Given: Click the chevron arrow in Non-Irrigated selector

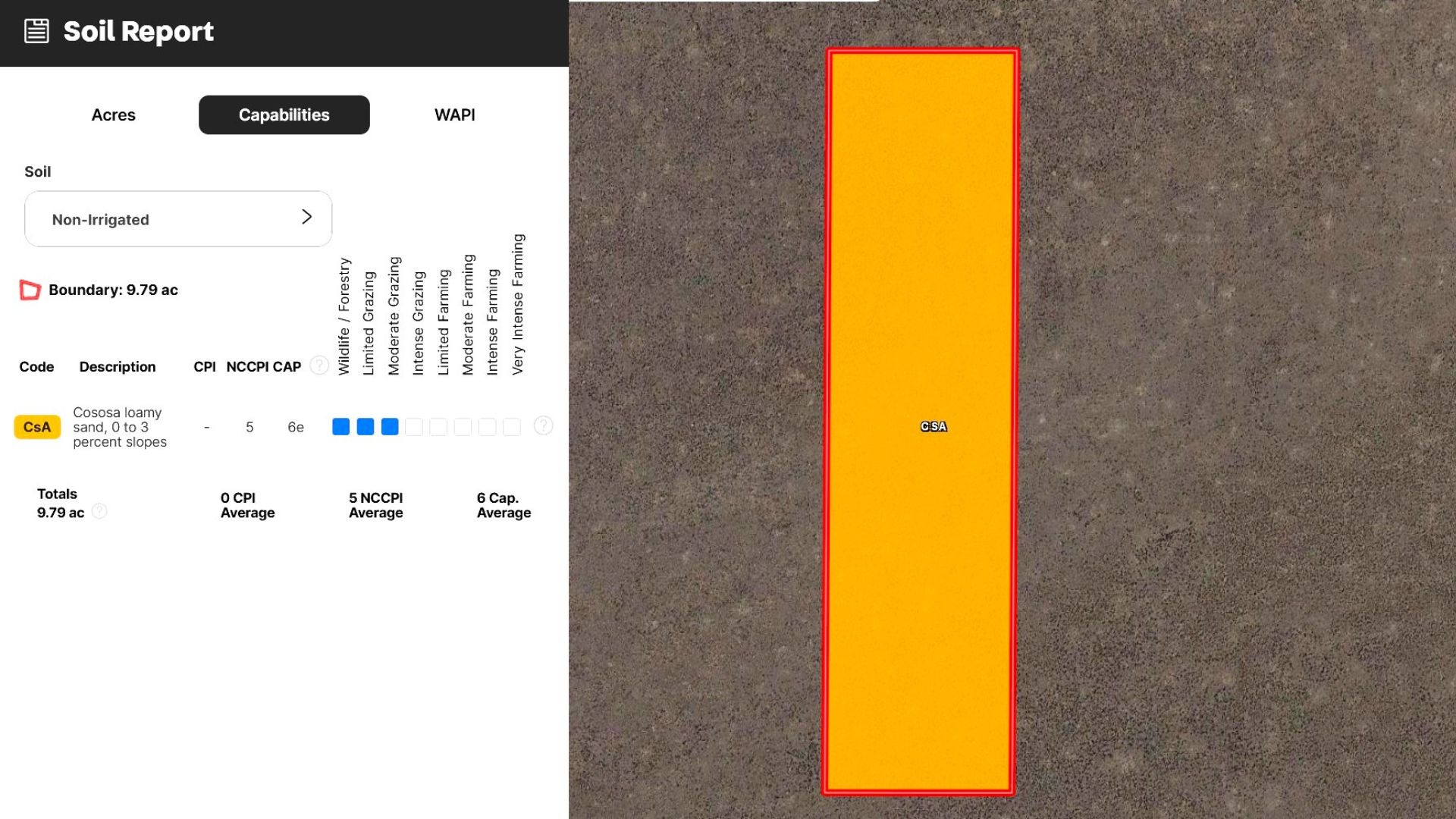Looking at the screenshot, I should [306, 218].
